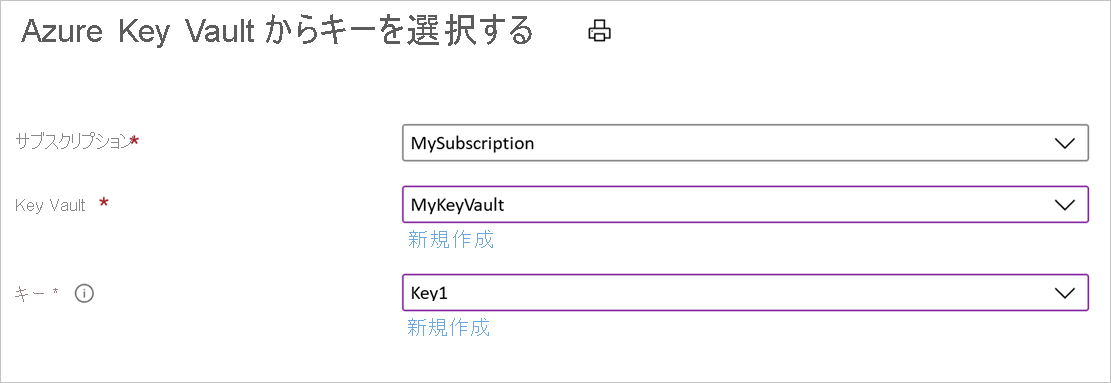Open the Key1 combo box
The width and height of the screenshot is (1111, 383).
pos(745,292)
